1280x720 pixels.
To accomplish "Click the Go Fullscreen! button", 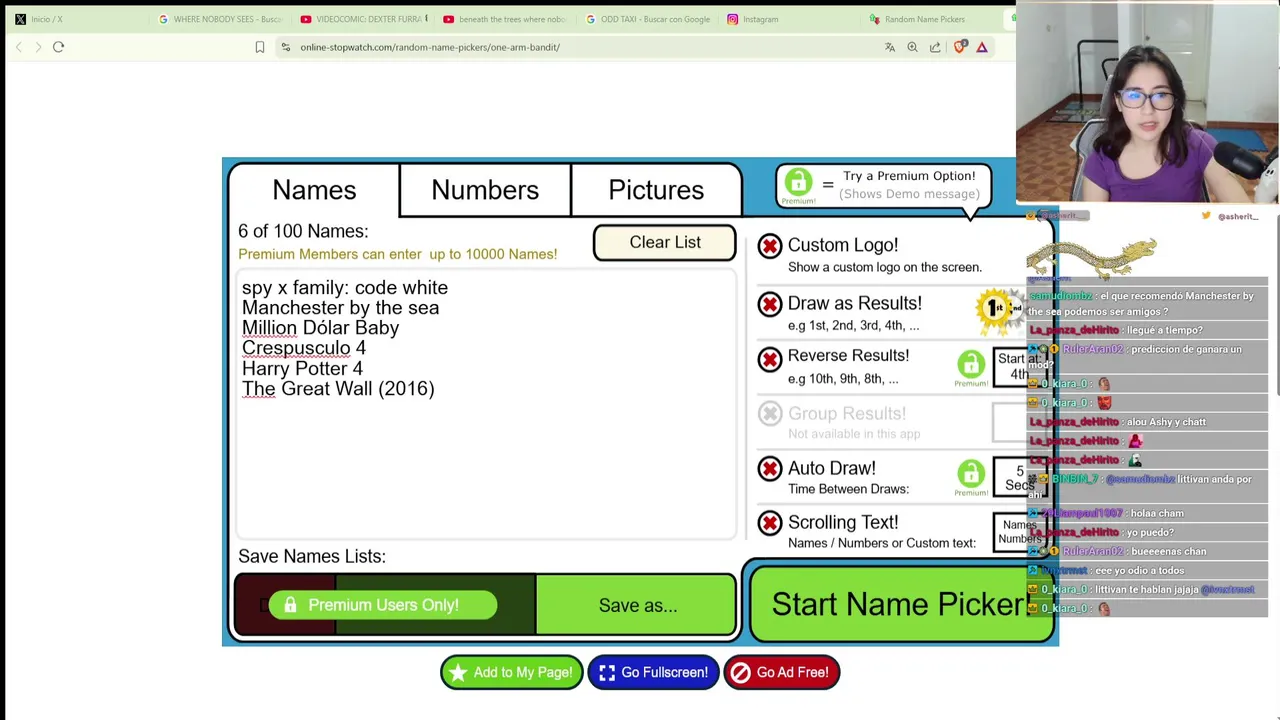I will click(x=653, y=672).
